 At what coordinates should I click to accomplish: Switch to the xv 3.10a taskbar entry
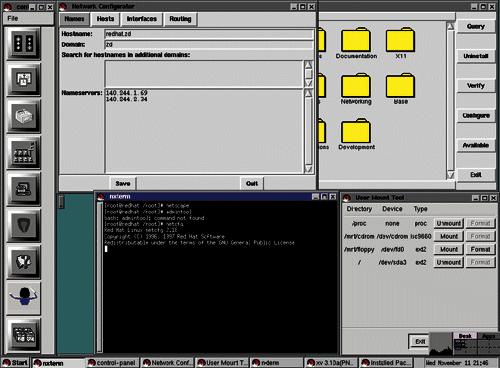click(x=331, y=363)
